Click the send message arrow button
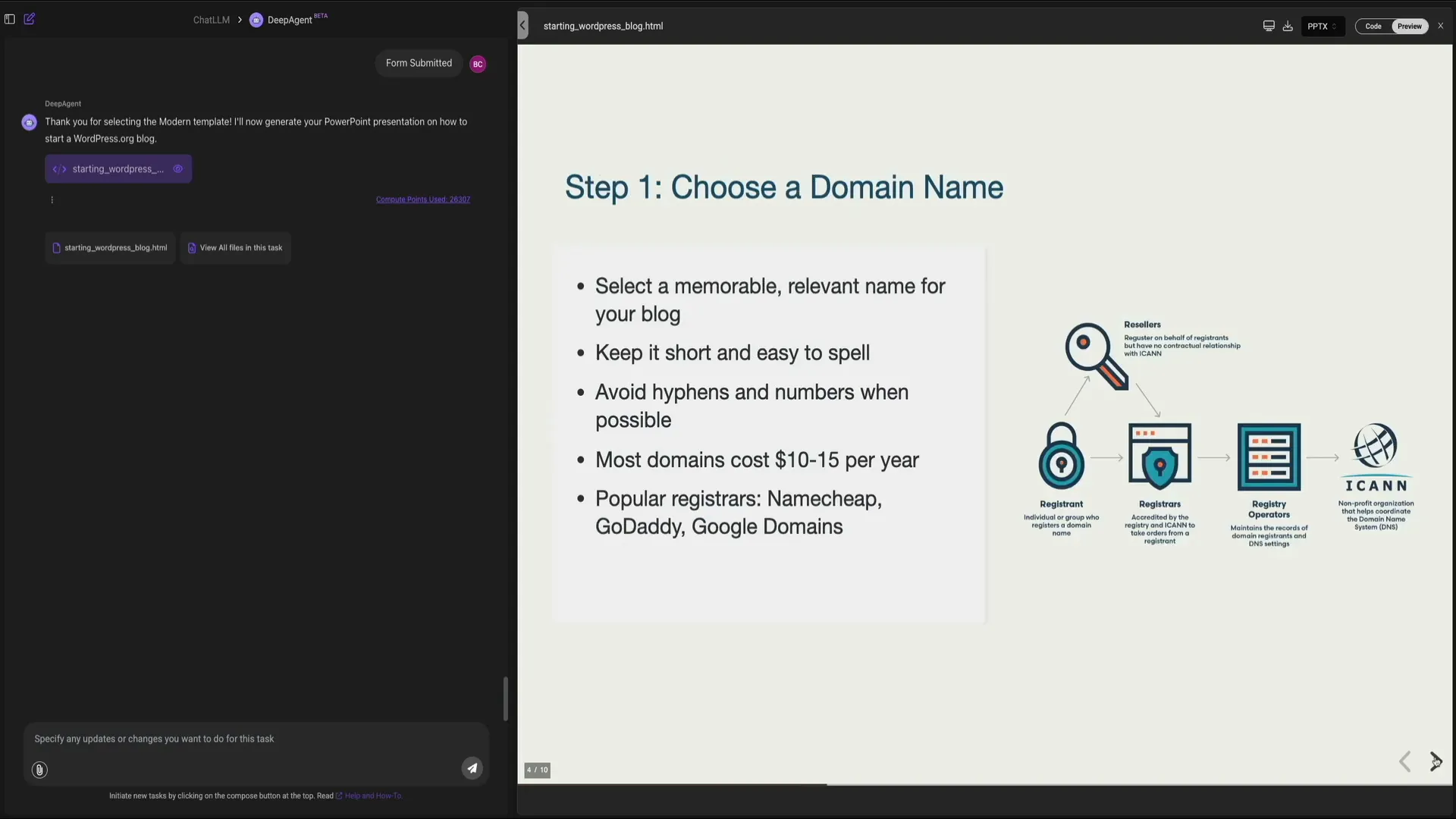The width and height of the screenshot is (1456, 819). [x=472, y=768]
